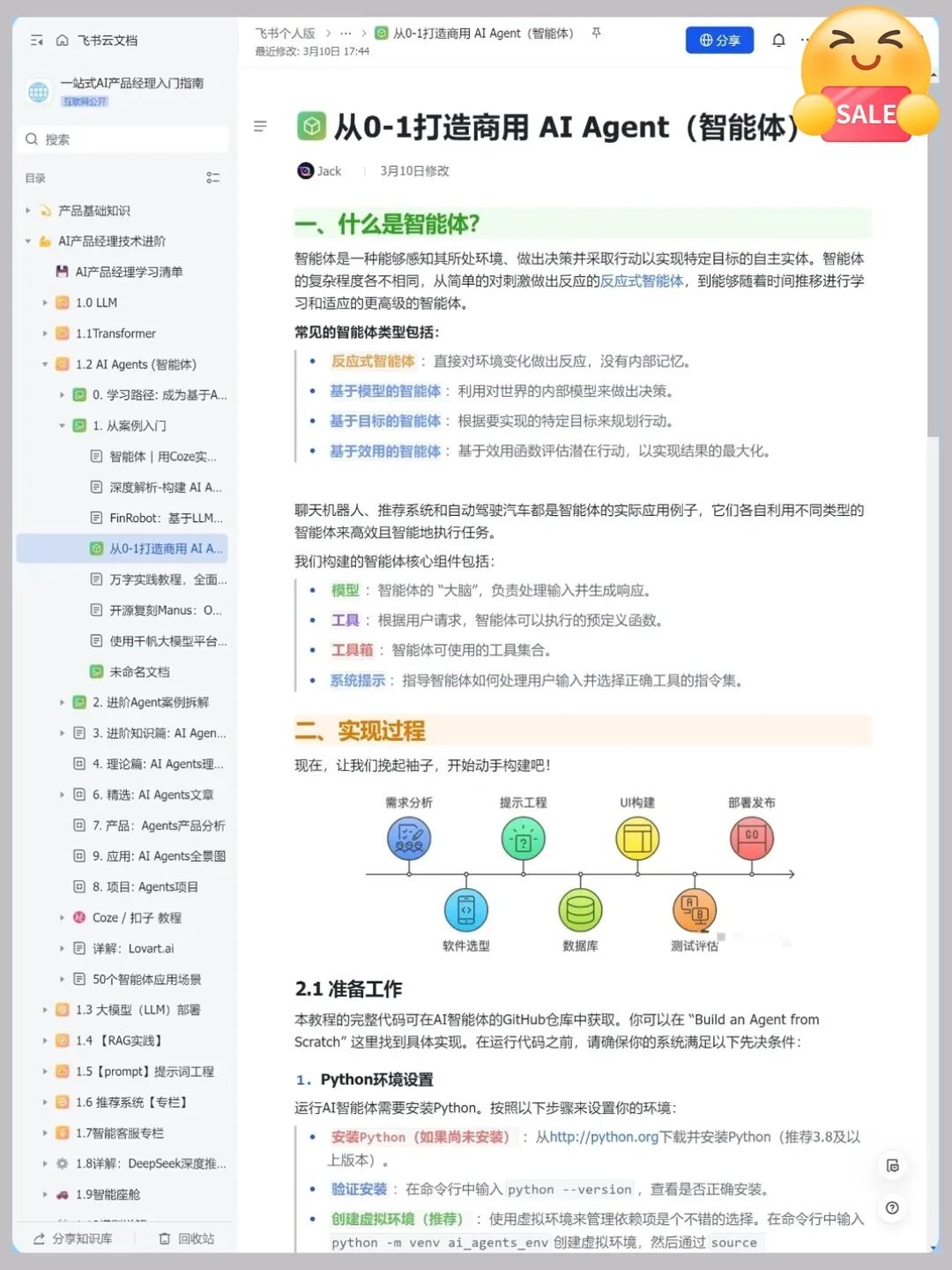The height and width of the screenshot is (1270, 952).
Task: Open 7. 产品: Agents产品分析
Action: pos(148,825)
